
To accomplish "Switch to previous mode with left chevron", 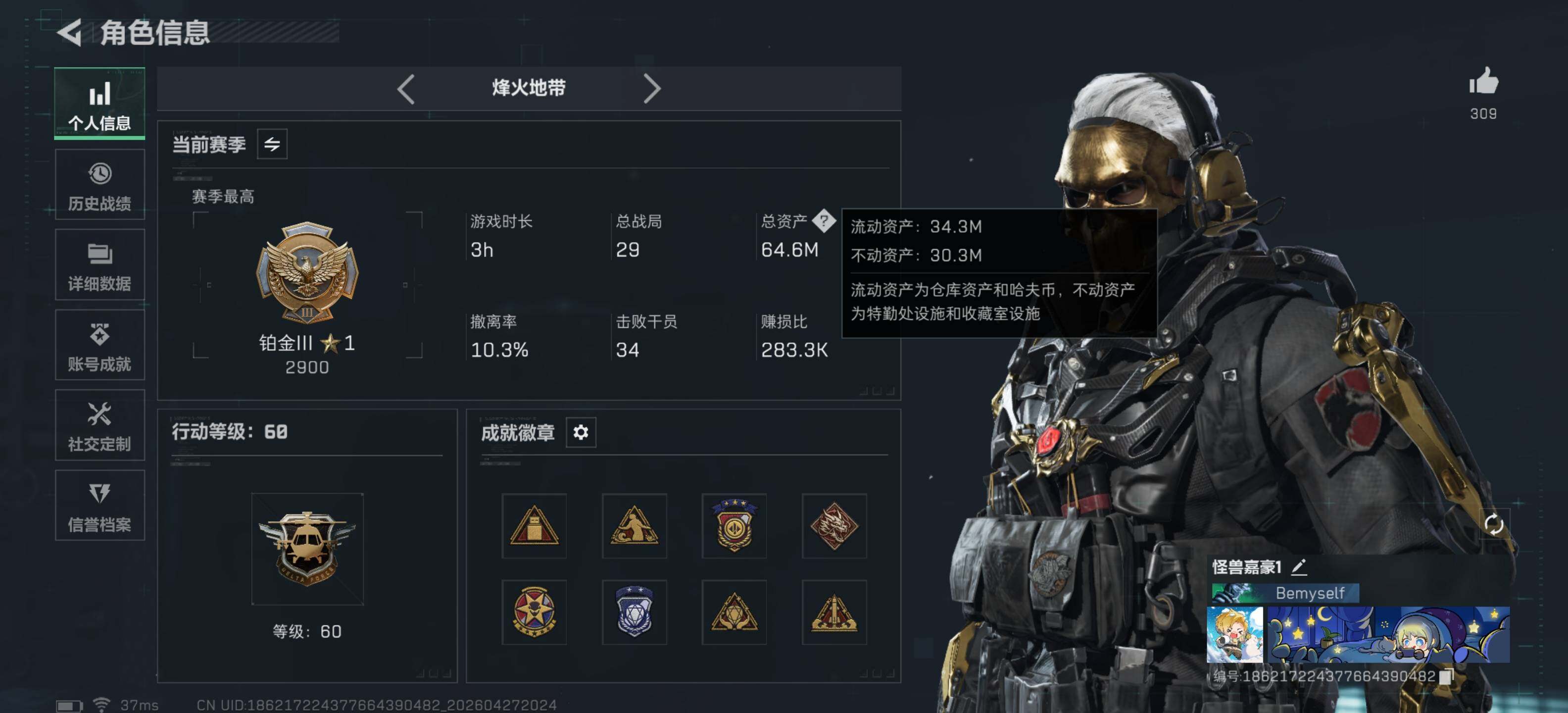I will point(406,89).
